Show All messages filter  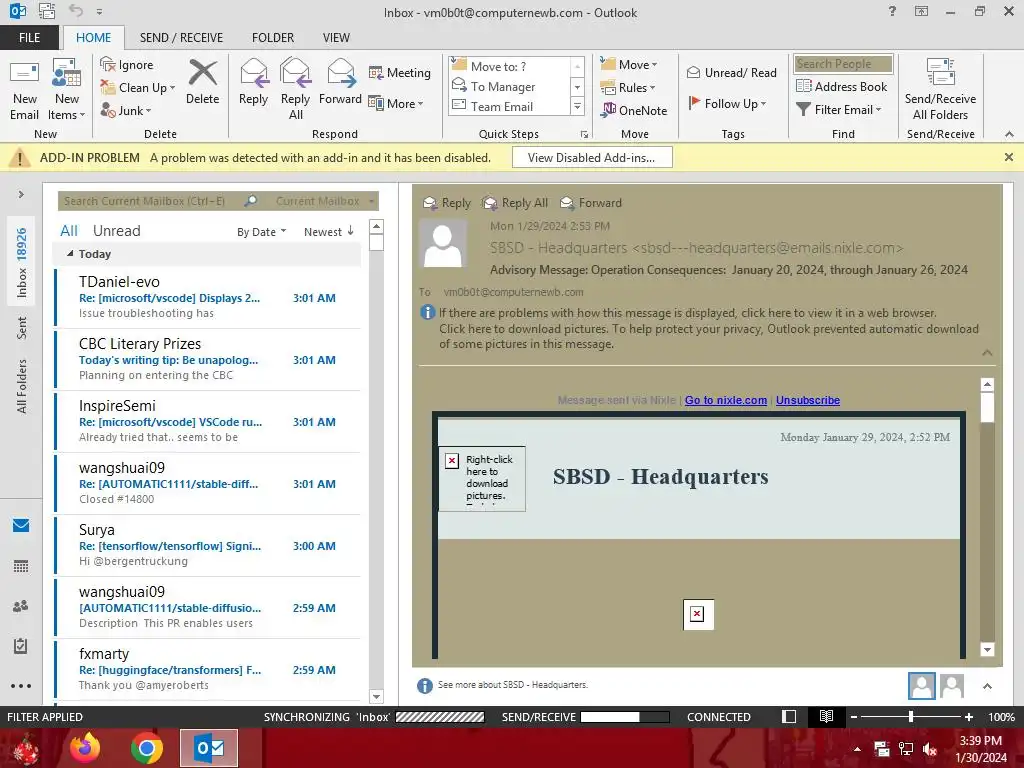click(x=69, y=231)
